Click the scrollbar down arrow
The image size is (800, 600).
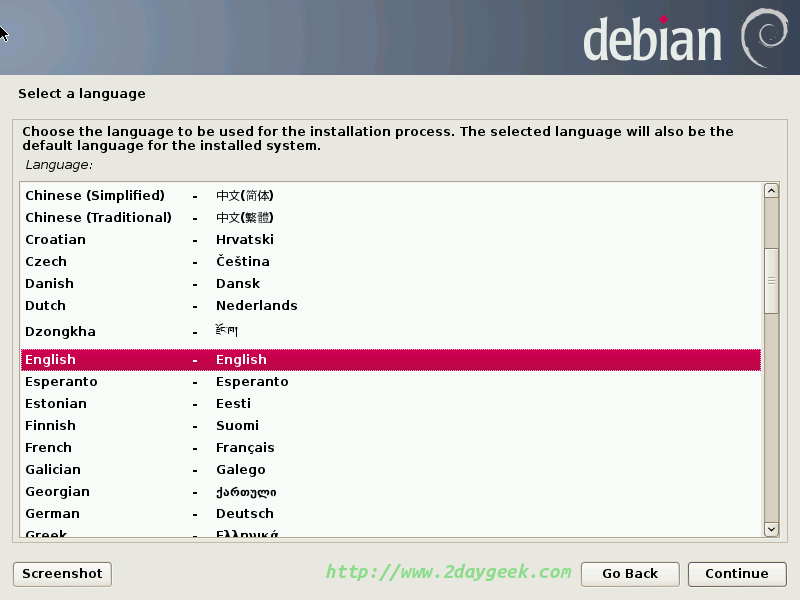(x=771, y=528)
